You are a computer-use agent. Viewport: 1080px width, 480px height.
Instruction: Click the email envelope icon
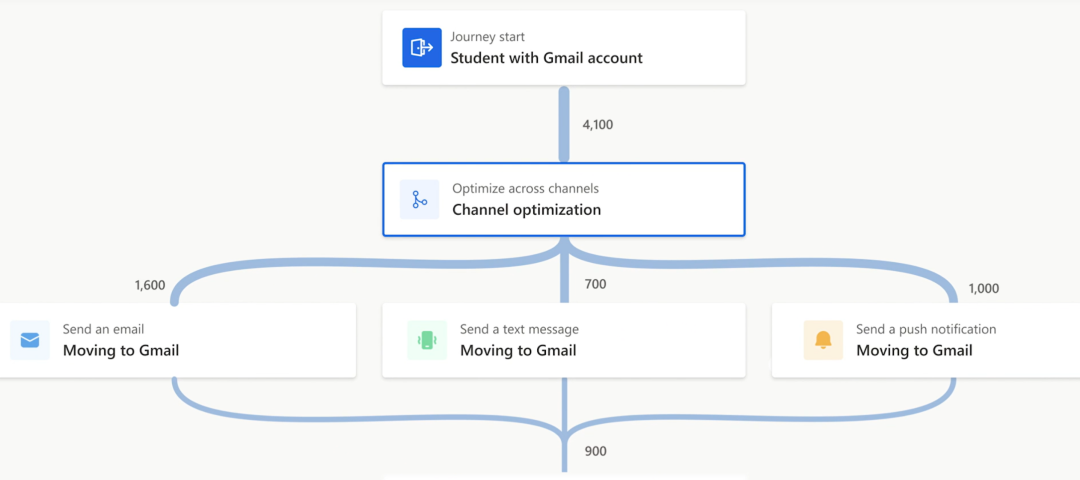point(30,340)
